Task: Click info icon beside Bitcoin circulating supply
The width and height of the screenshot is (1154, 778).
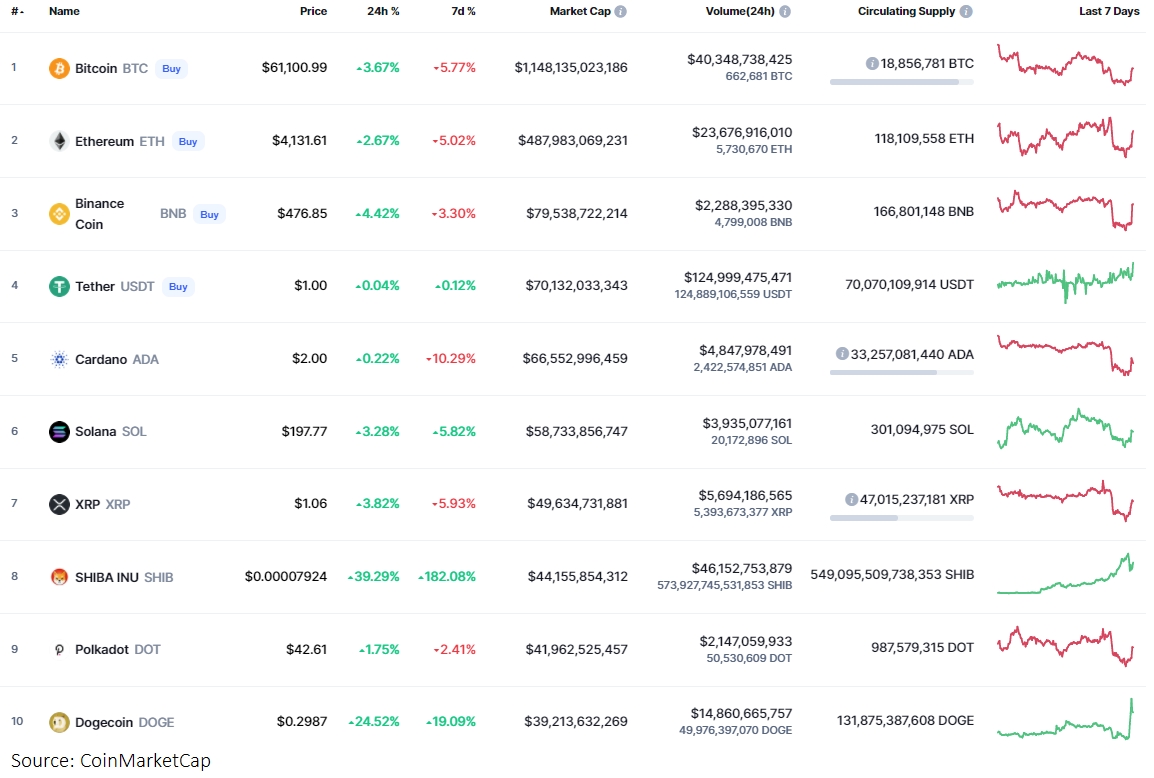Action: [x=872, y=64]
